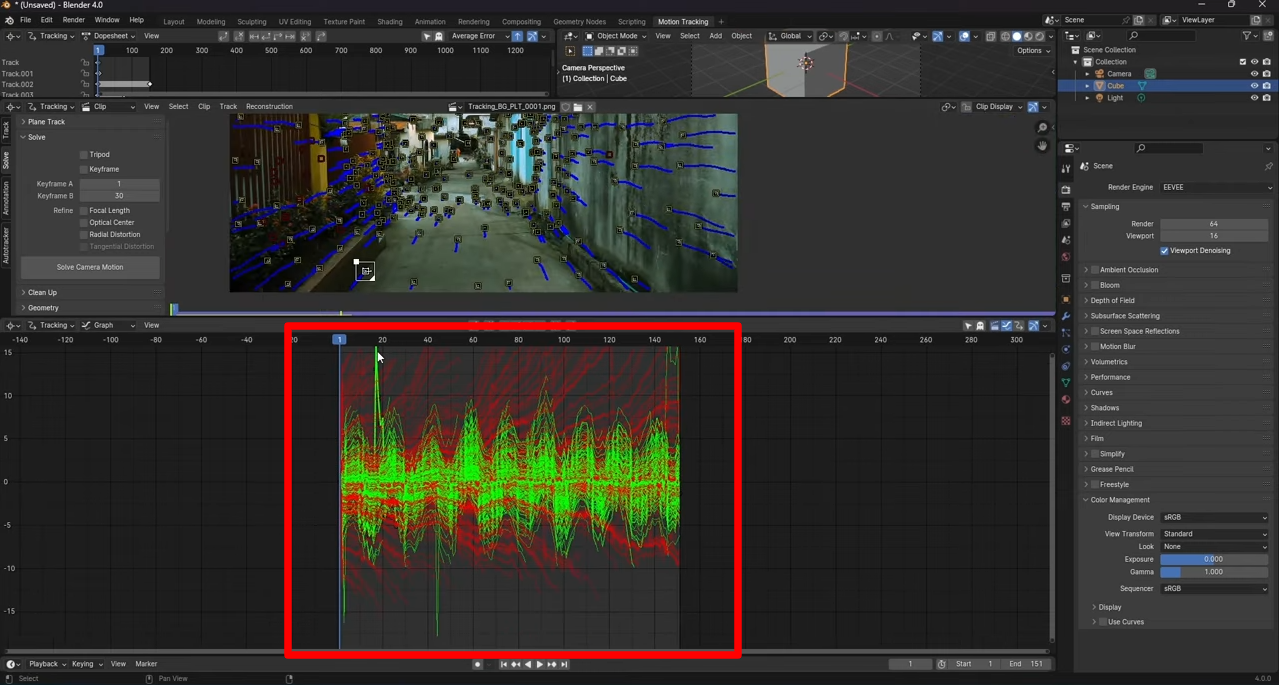This screenshot has width=1279, height=685.
Task: Open the View Layer properties tab icon
Action: tap(1066, 224)
